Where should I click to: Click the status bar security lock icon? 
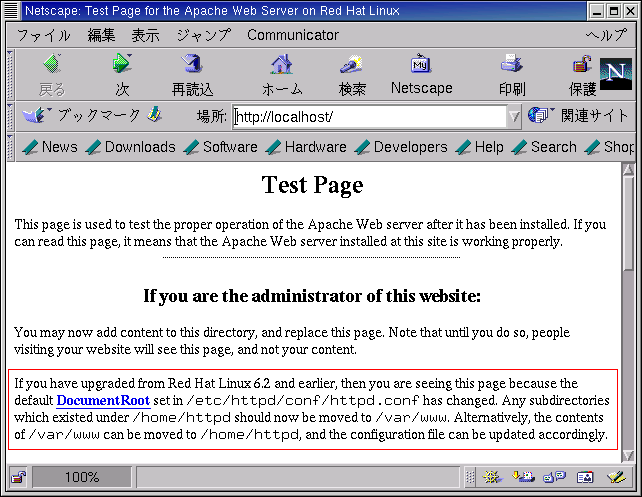pos(18,477)
